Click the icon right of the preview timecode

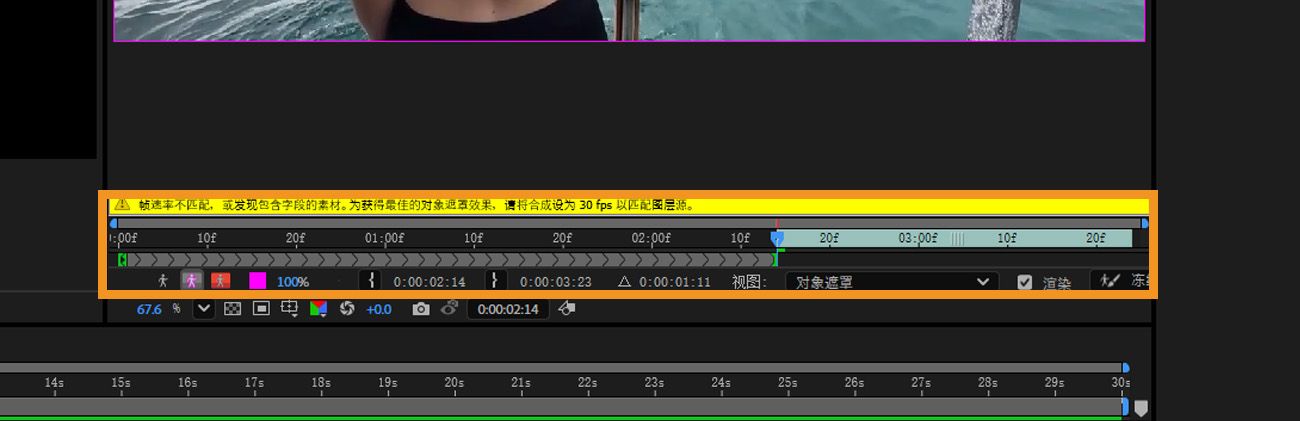tap(567, 309)
